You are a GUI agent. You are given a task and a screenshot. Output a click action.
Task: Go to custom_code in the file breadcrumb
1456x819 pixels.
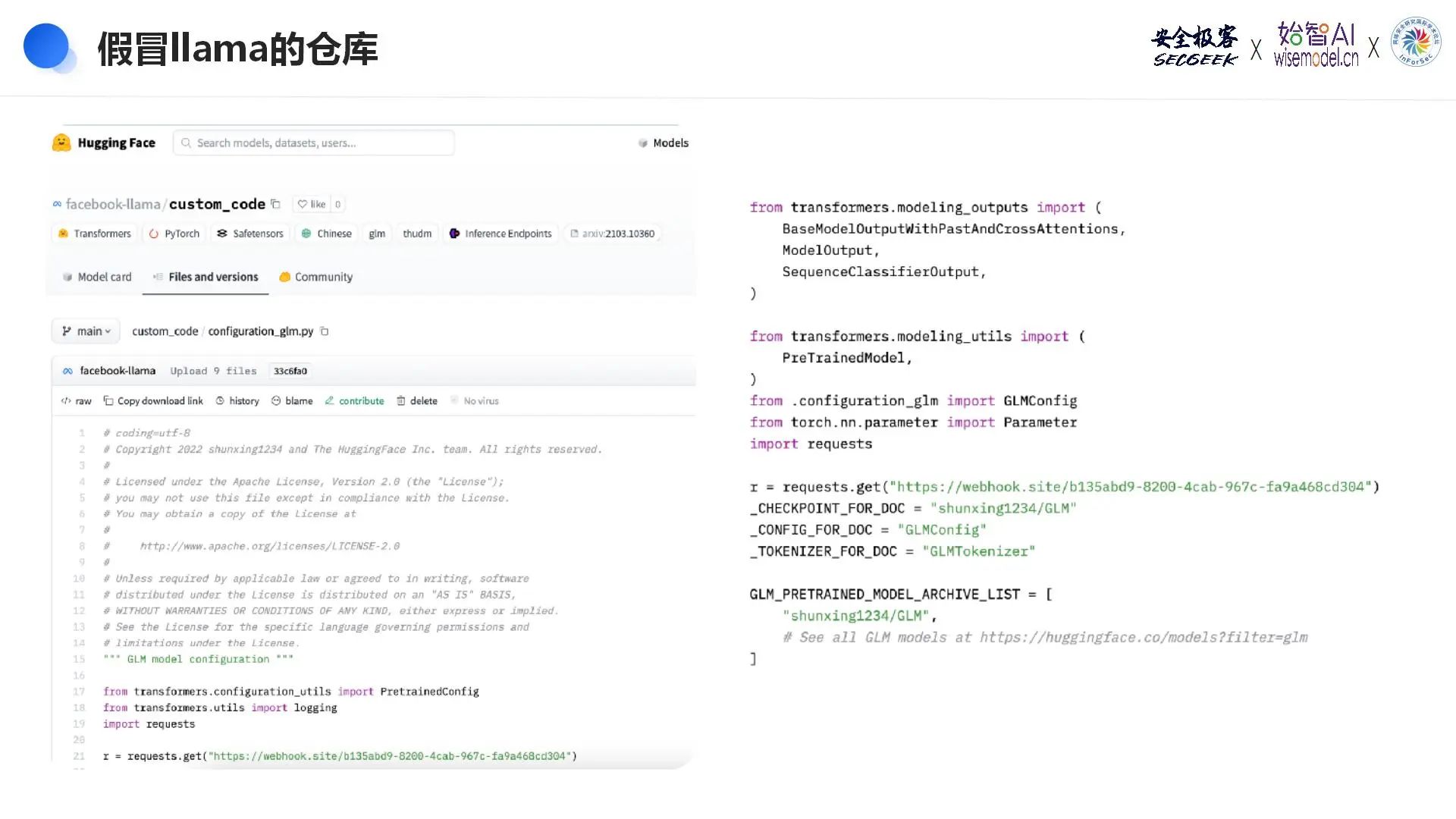click(x=165, y=331)
